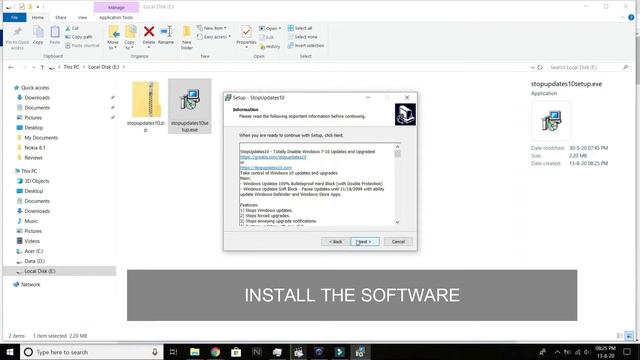Image resolution: width=640 pixels, height=360 pixels.
Task: Open the stopupdates10.com link
Action: pyautogui.click(x=266, y=168)
